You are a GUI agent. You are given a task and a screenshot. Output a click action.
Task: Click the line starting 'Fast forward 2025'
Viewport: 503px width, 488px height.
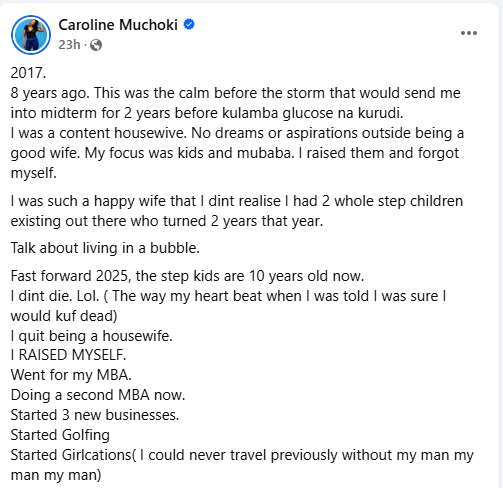click(187, 276)
